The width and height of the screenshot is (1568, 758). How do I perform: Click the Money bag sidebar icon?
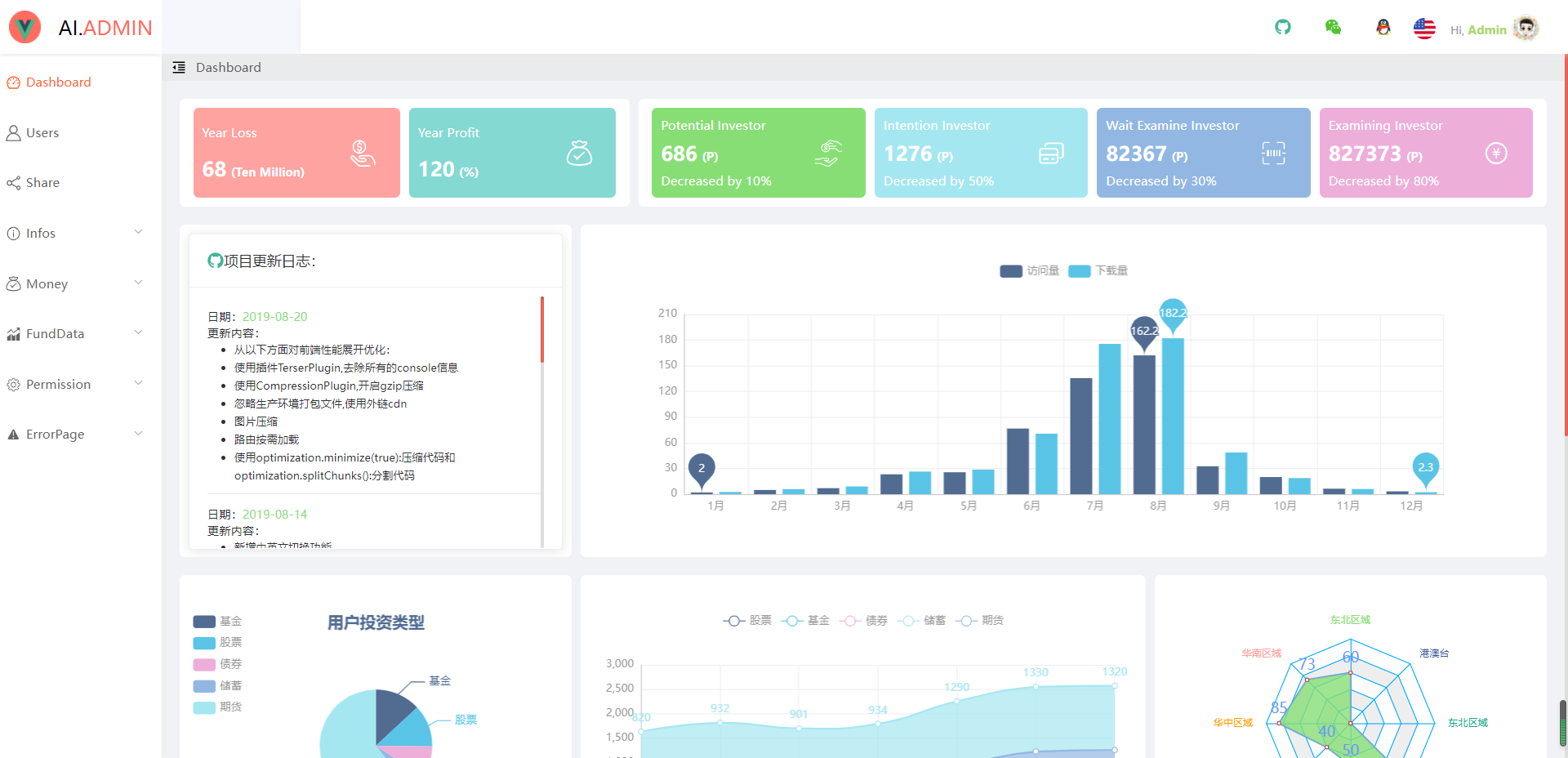coord(13,283)
